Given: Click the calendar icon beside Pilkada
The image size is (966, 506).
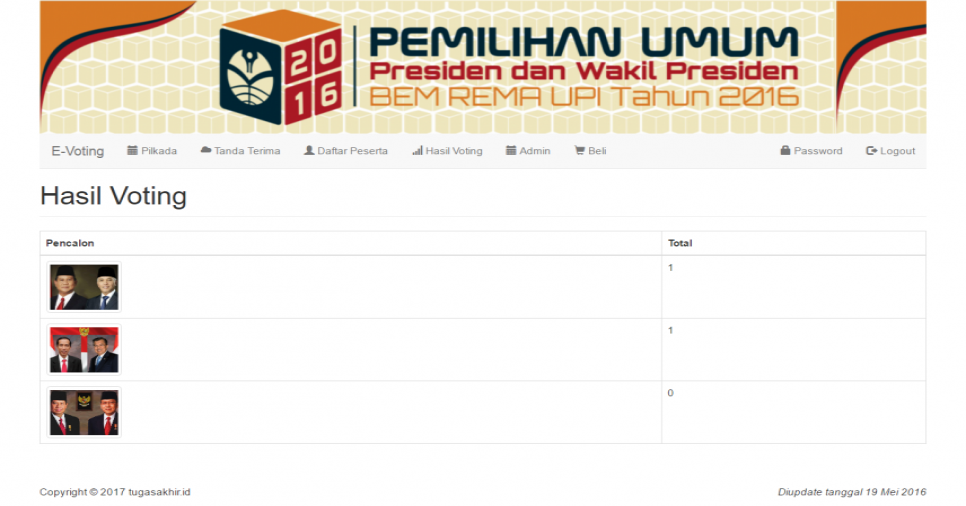Looking at the screenshot, I should point(132,150).
